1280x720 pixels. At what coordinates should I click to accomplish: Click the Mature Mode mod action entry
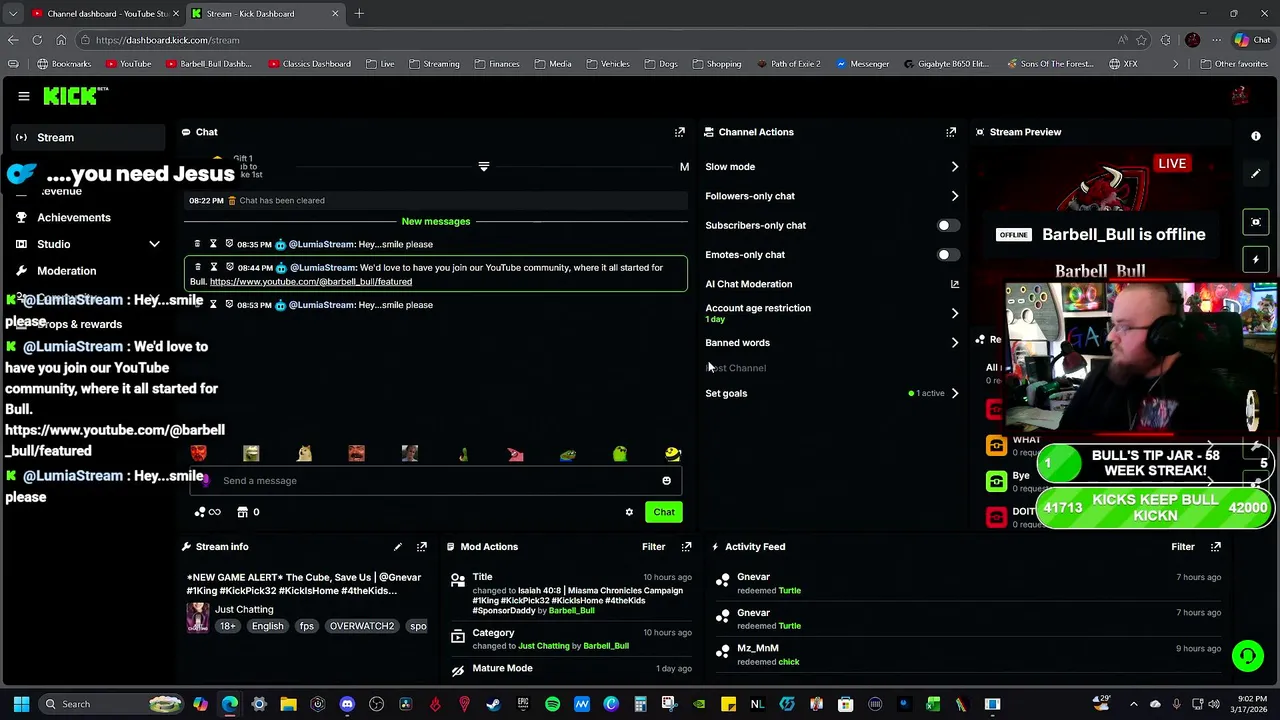570,668
